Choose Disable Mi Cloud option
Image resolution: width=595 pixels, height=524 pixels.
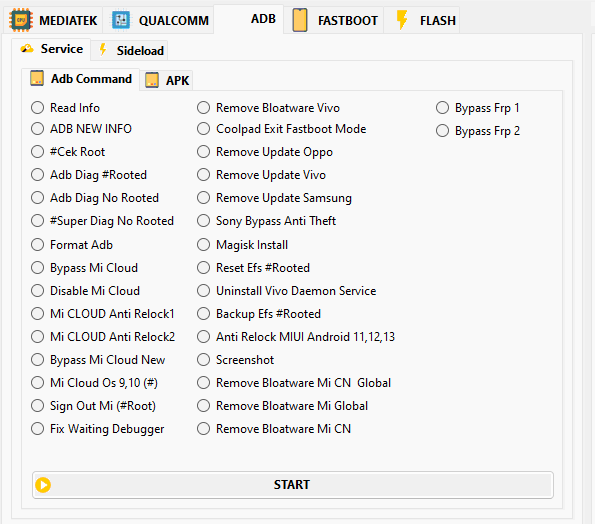tap(85, 291)
